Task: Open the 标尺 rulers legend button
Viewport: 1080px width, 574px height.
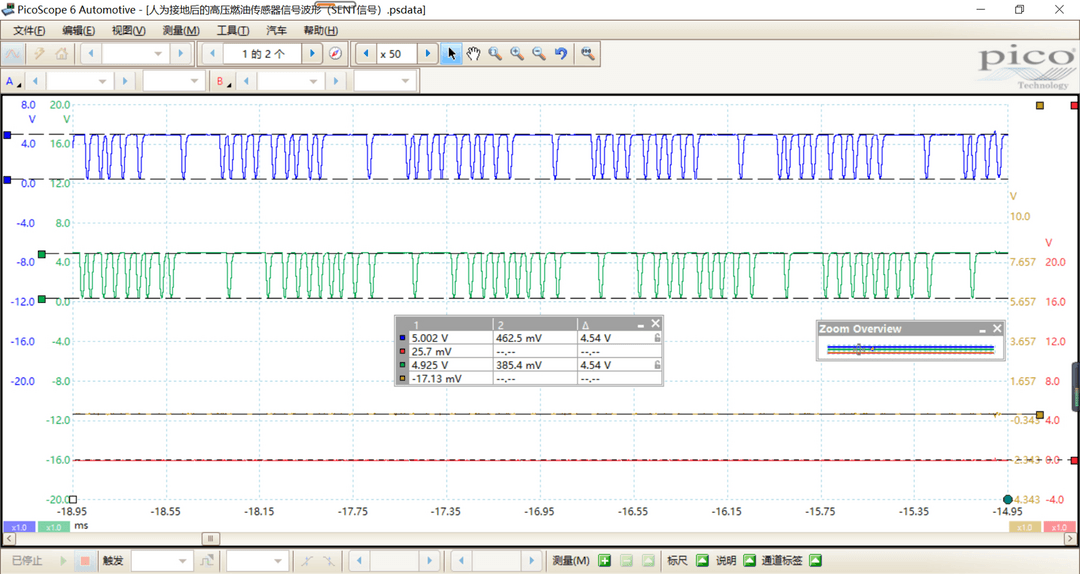Action: (702, 561)
